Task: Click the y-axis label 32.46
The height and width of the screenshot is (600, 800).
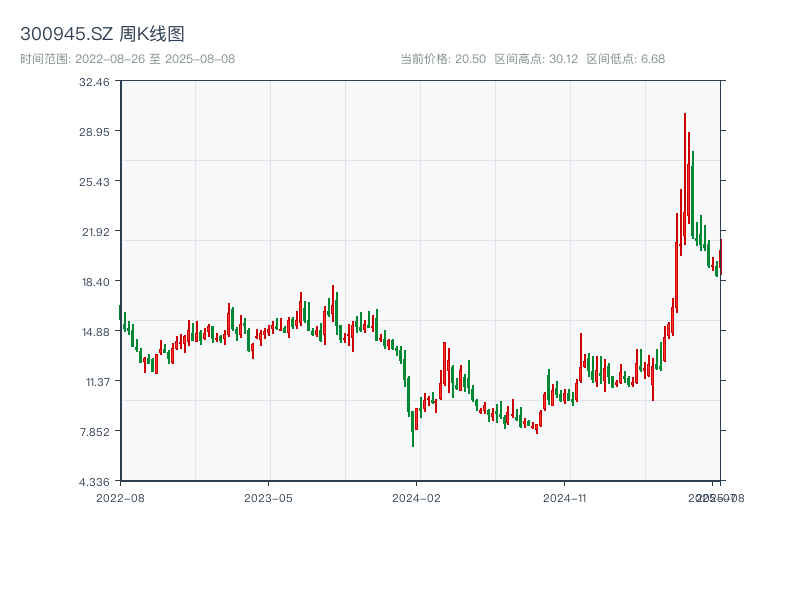Action: [x=94, y=82]
